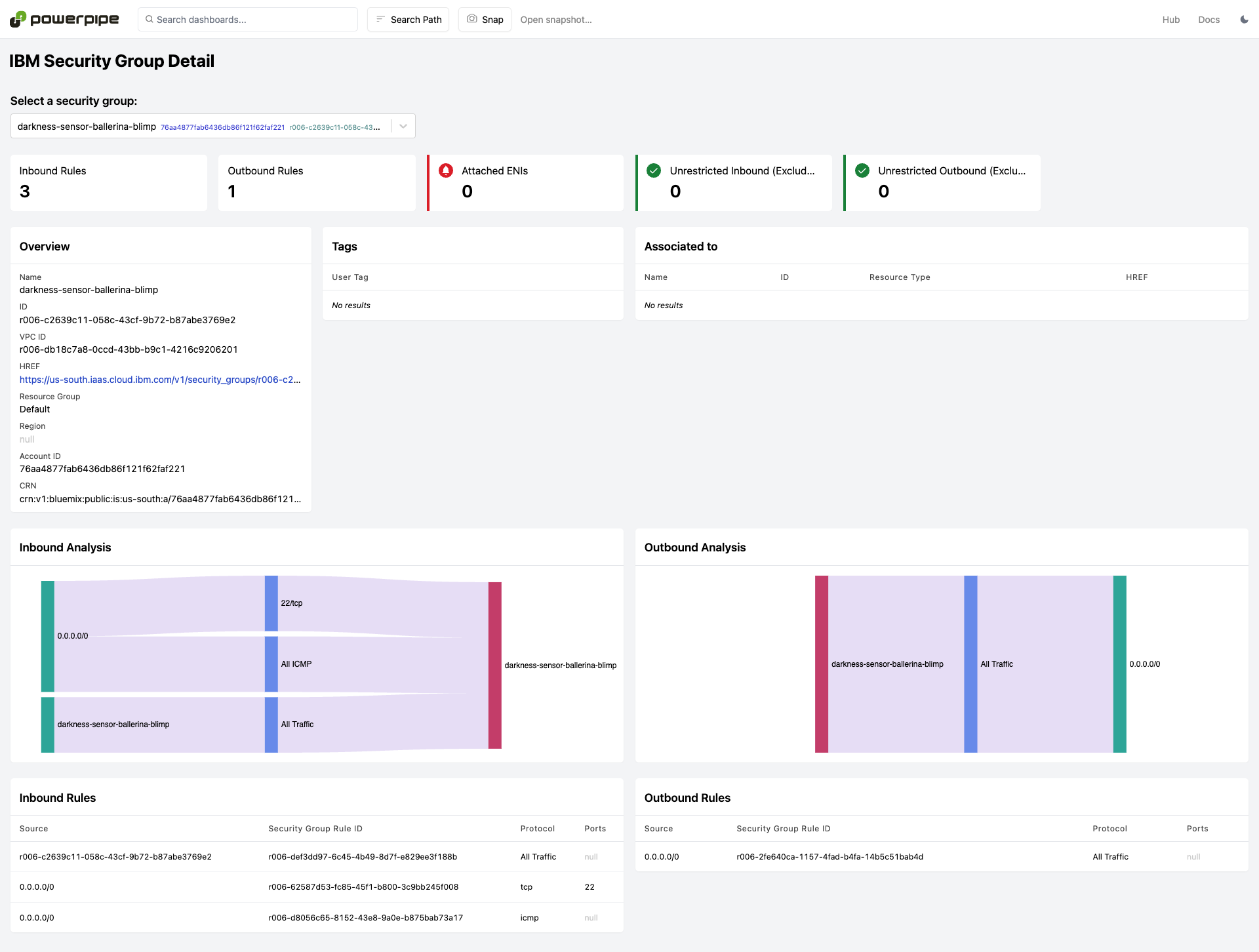Open the security group HREF link
Viewport: 1259px width, 952px height.
click(160, 380)
